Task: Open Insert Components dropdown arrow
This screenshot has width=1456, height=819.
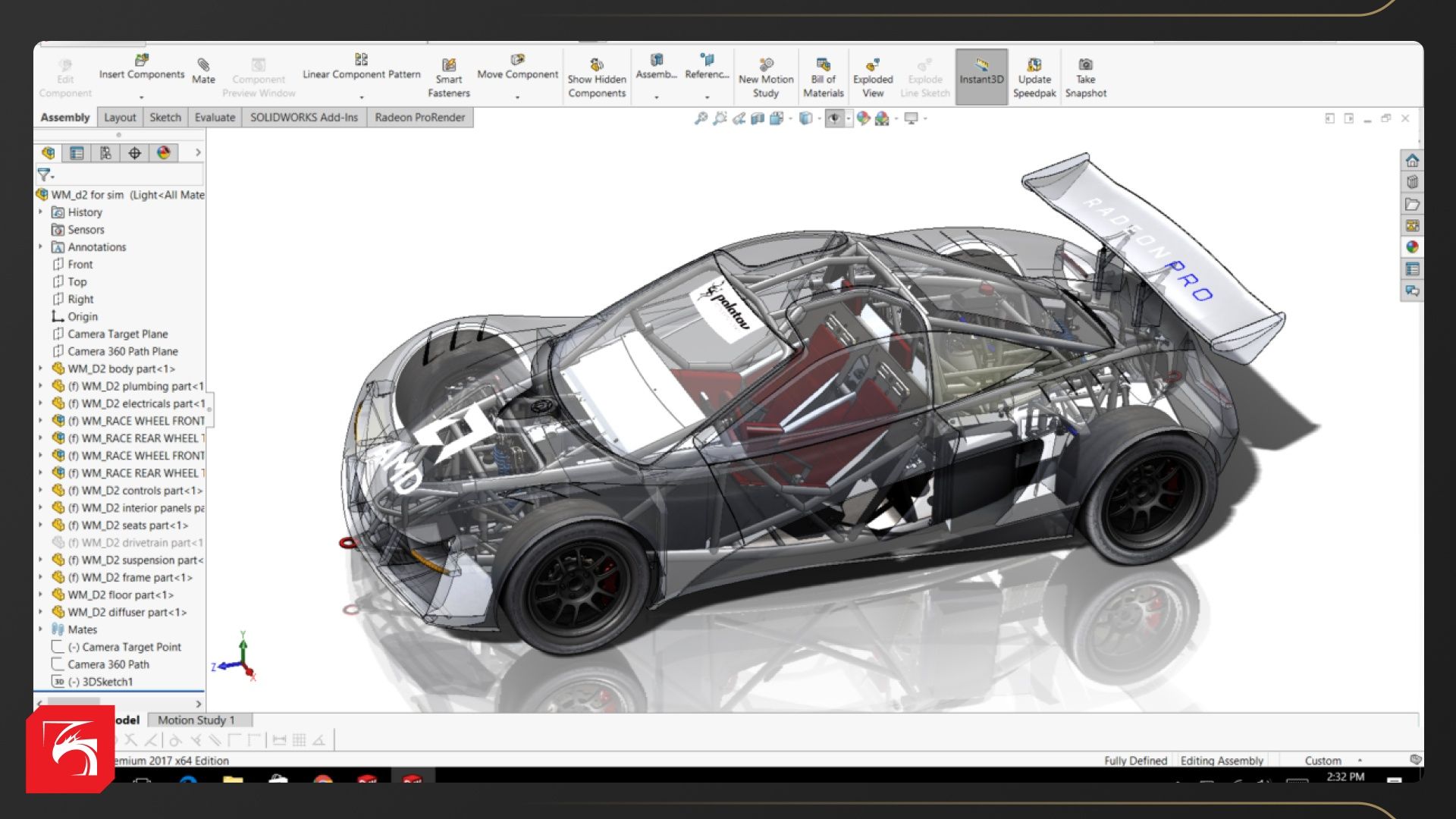Action: click(141, 97)
